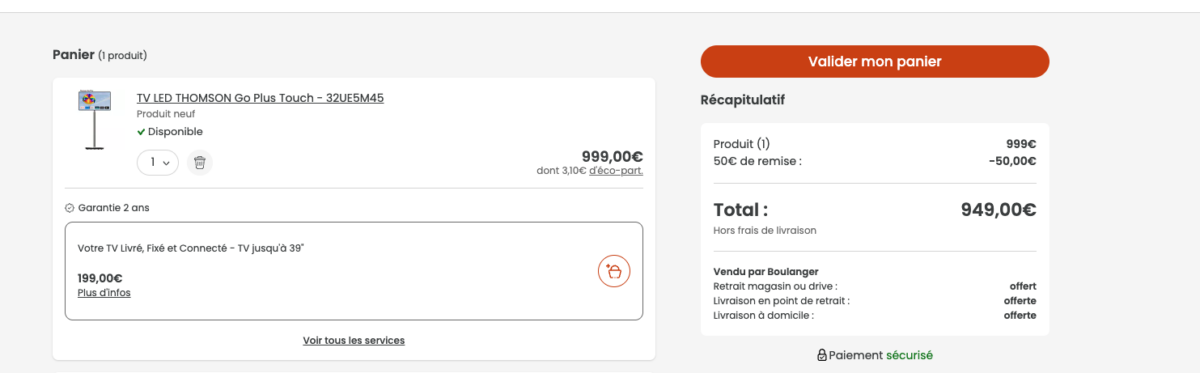Select the Votre TV Livré, Fixé et Connecté card

(x=354, y=271)
